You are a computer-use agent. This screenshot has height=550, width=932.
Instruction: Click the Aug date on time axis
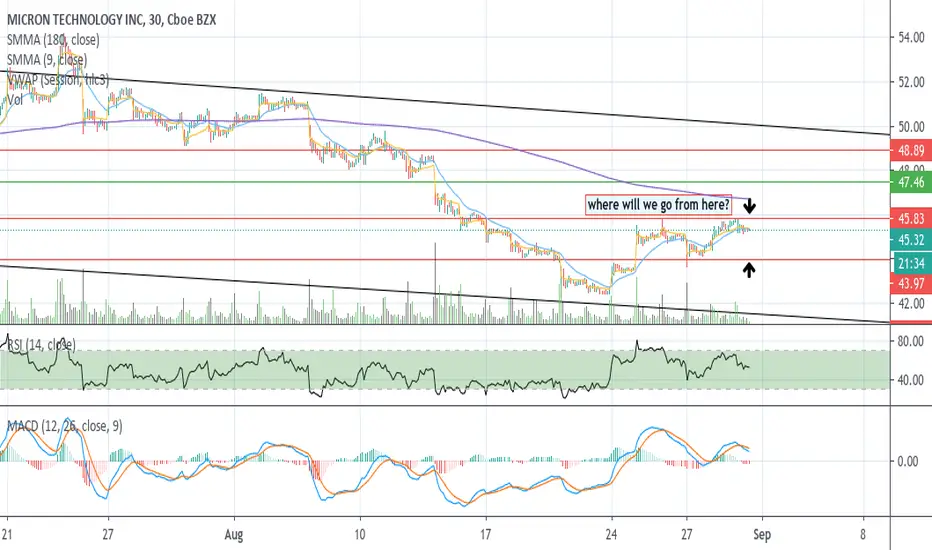click(x=234, y=535)
